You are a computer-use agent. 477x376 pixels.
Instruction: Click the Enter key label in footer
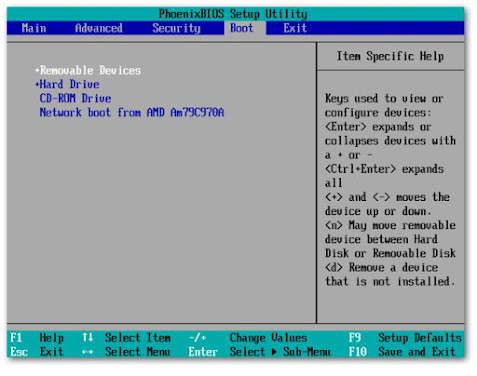point(203,352)
